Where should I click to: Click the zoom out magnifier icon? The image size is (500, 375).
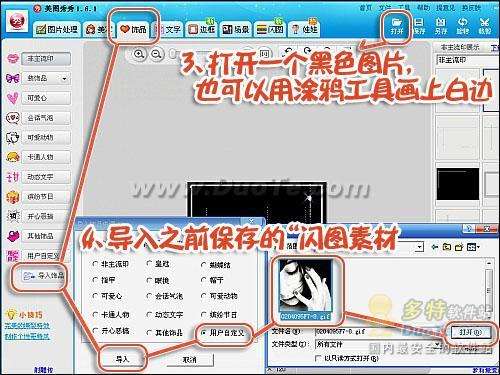pos(156,54)
